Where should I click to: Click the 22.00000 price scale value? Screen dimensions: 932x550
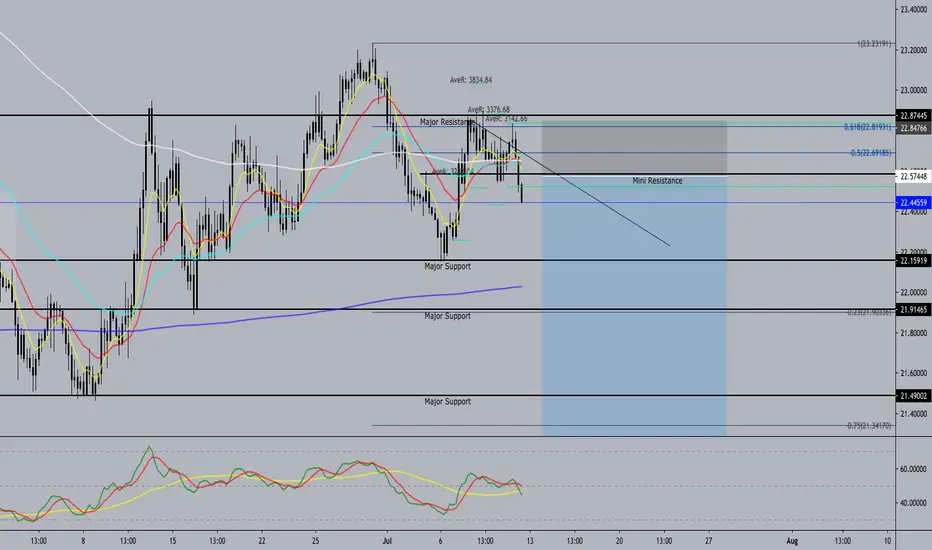[x=914, y=293]
